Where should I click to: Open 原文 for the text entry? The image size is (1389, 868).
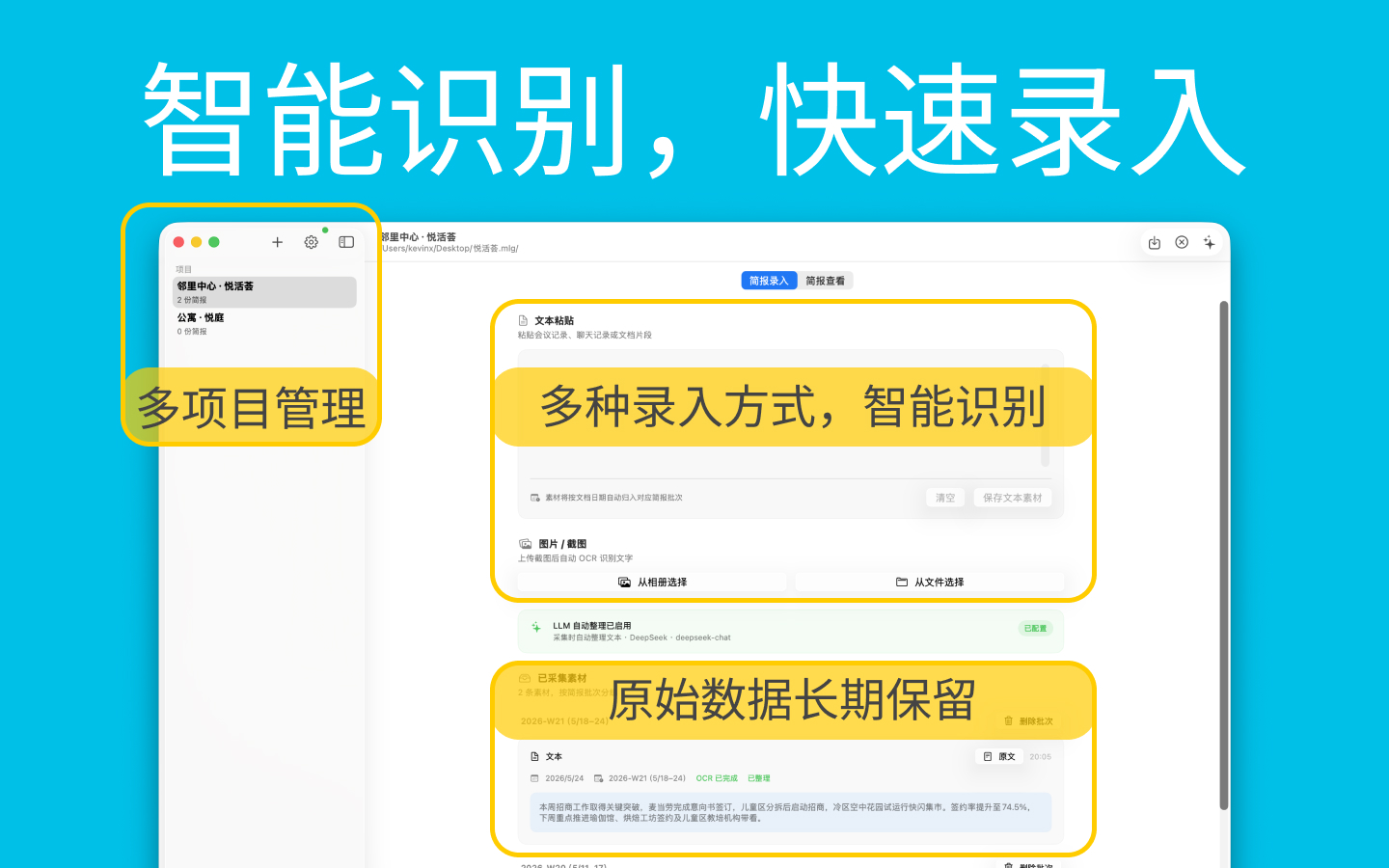coord(999,756)
